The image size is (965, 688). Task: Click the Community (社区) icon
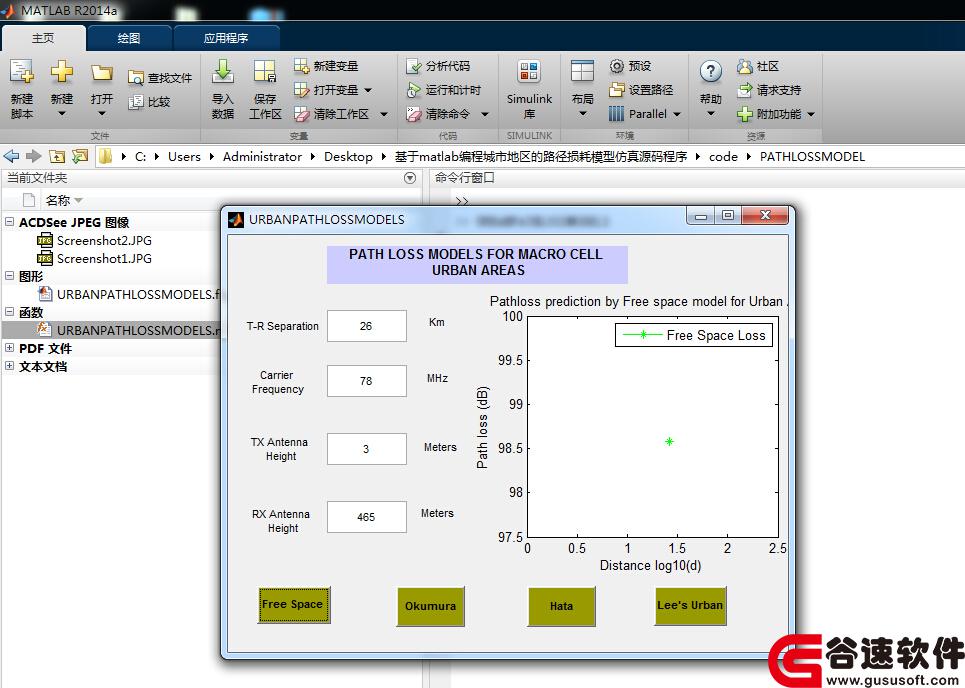pyautogui.click(x=745, y=66)
